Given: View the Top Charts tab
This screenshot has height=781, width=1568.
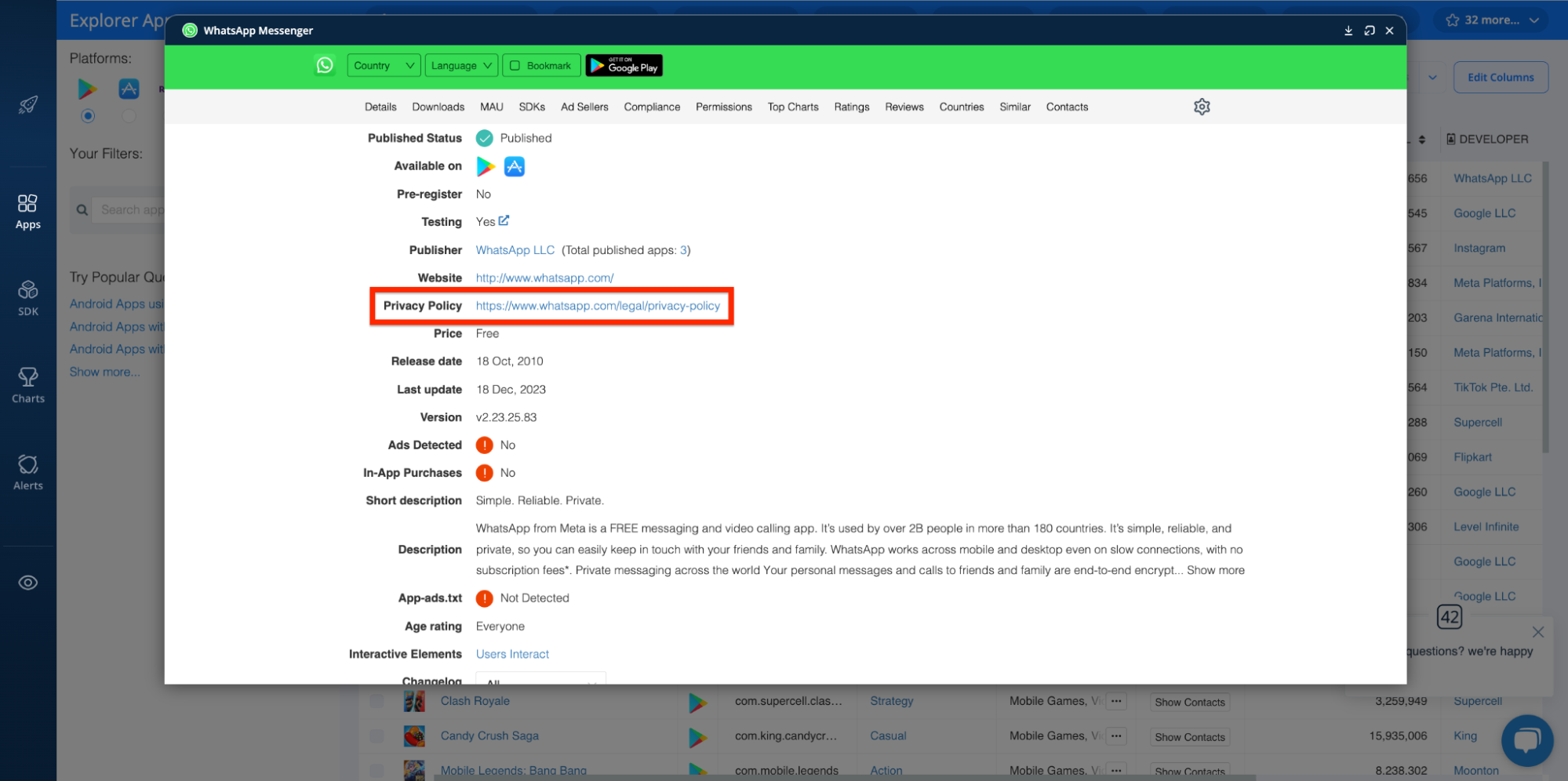Looking at the screenshot, I should tap(792, 107).
